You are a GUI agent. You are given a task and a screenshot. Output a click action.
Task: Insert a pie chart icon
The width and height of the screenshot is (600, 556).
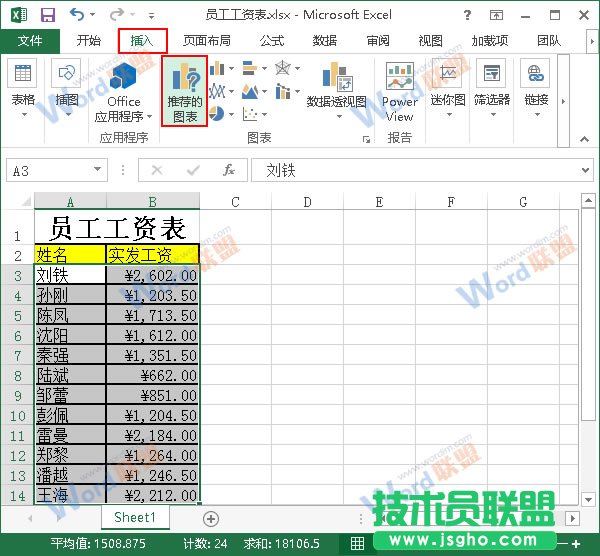point(217,114)
